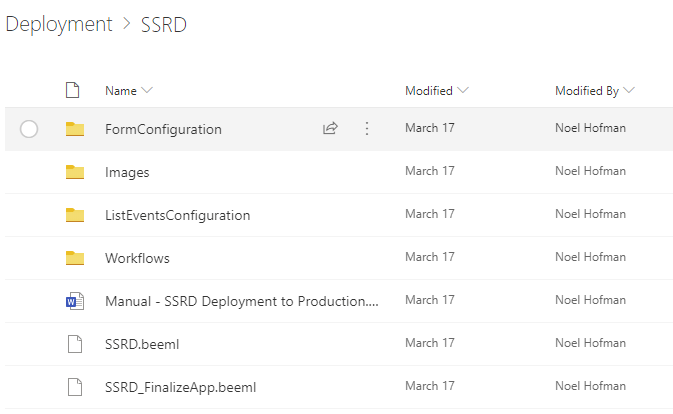Image resolution: width=673 pixels, height=414 pixels.
Task: Click the FormConfiguration folder icon
Action: [x=75, y=129]
